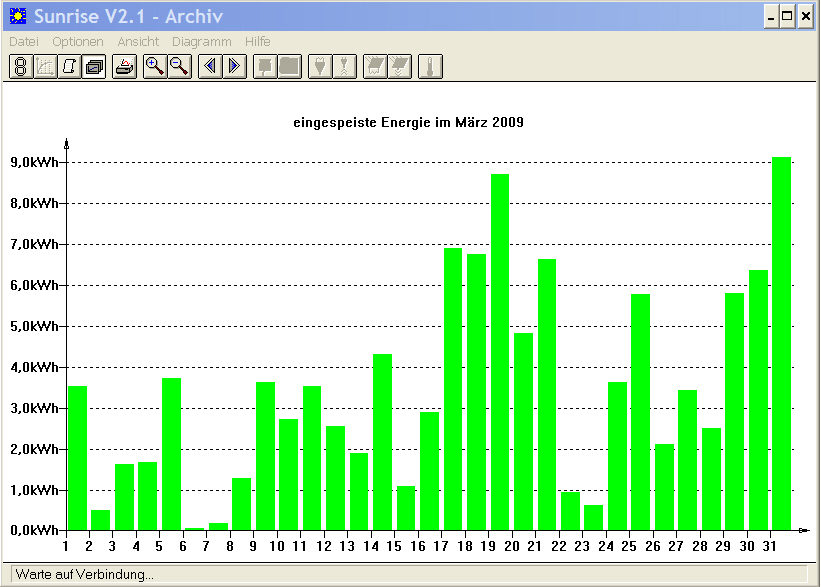Open the scroll log icon
This screenshot has height=587, width=821.
click(70, 67)
